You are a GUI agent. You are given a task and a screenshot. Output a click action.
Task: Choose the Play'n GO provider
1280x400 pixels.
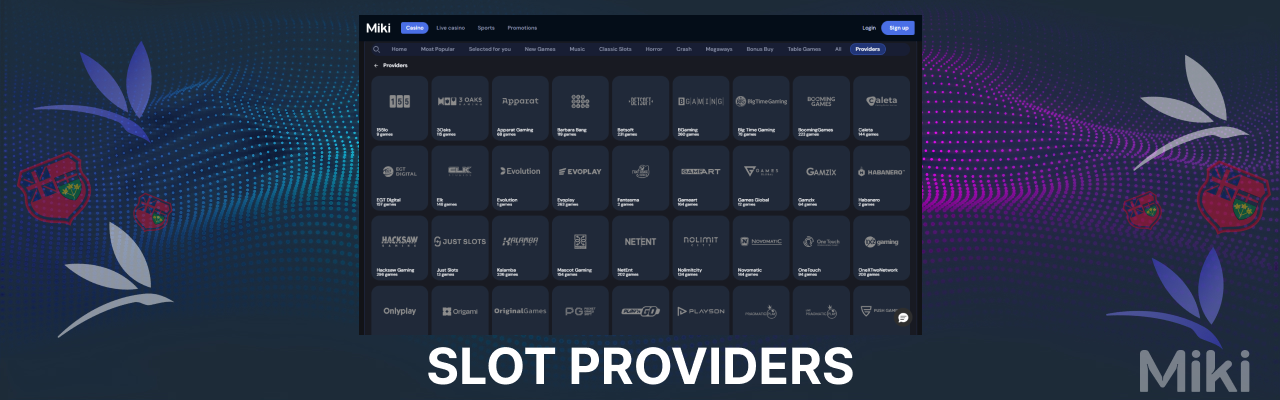coord(640,311)
